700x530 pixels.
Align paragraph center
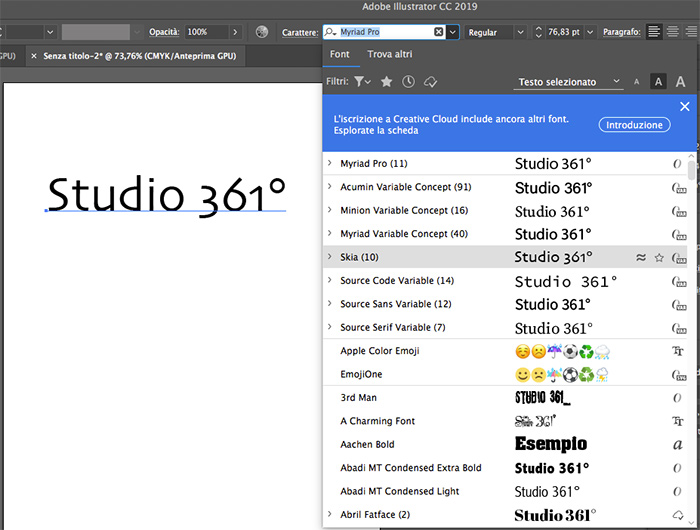point(672,32)
